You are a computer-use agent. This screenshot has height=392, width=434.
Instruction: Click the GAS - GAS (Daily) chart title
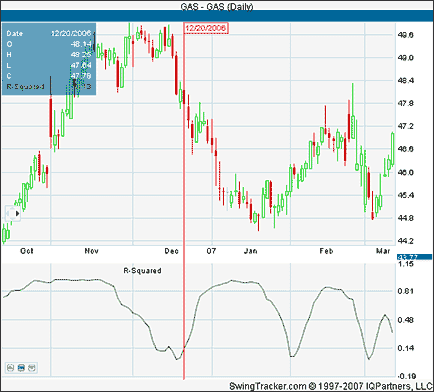point(217,6)
